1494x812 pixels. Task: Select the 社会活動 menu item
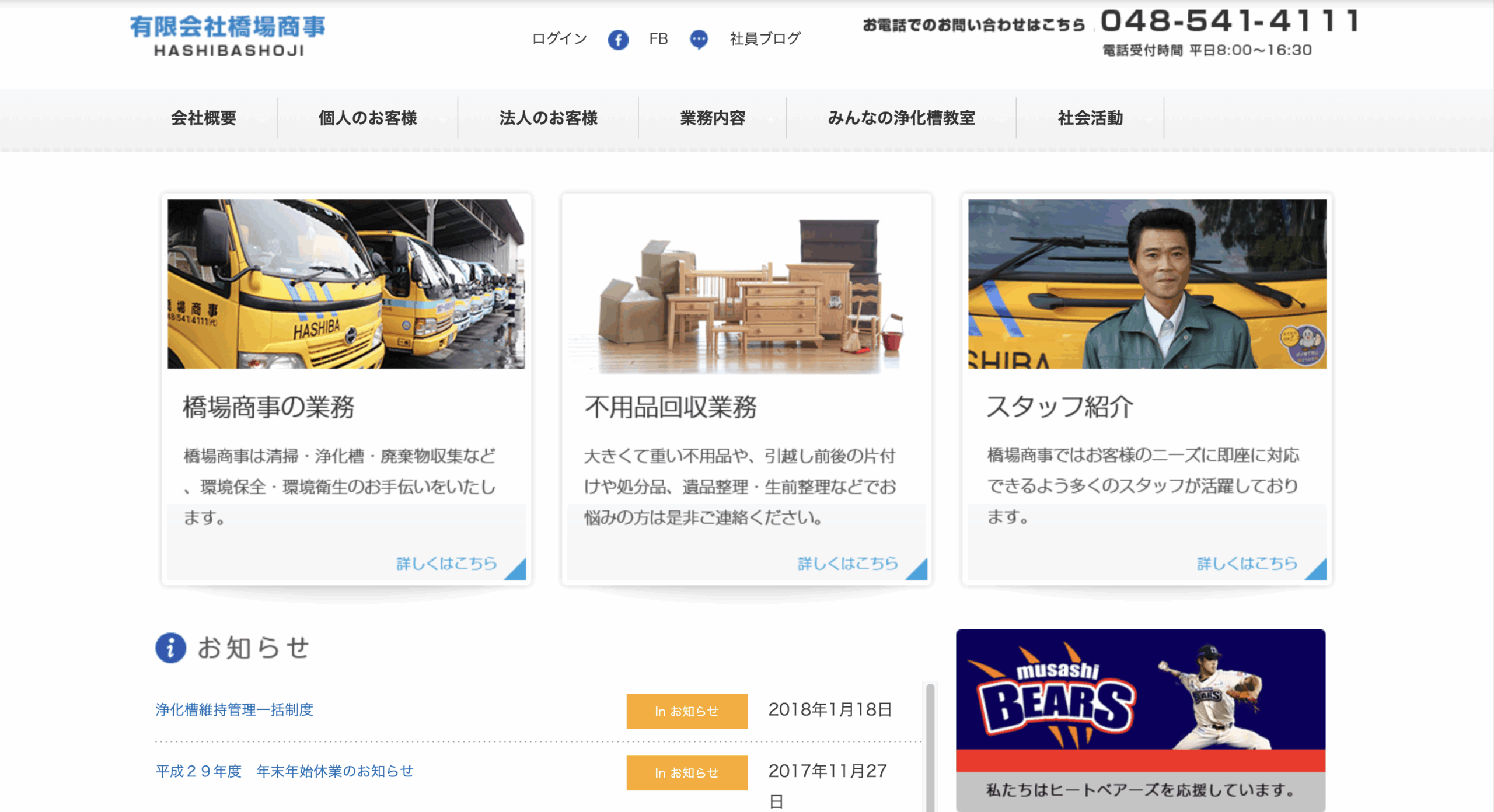tap(1090, 118)
